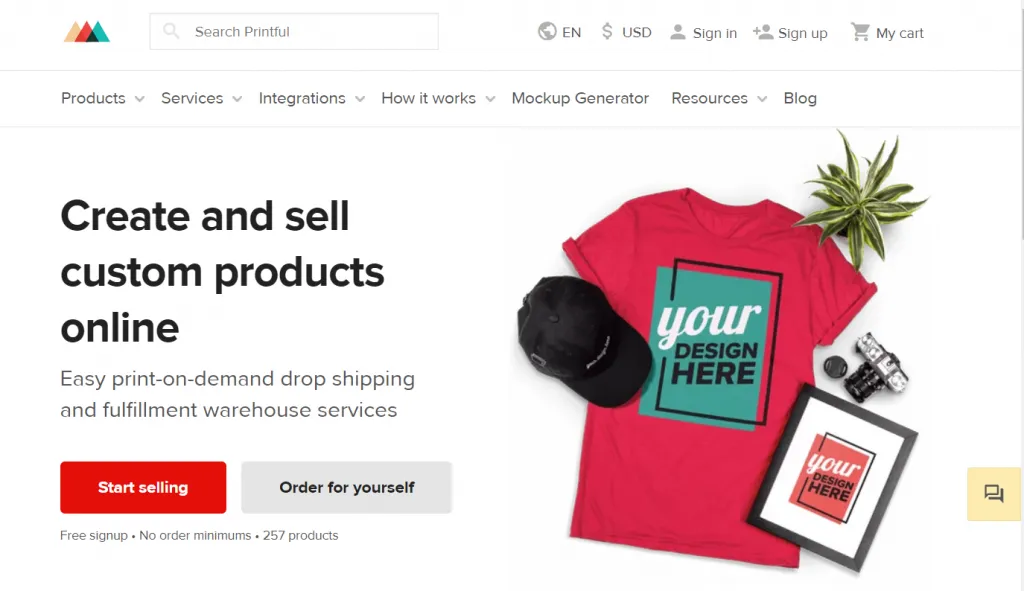Image resolution: width=1024 pixels, height=591 pixels.
Task: Open the shopping cart icon
Action: pyautogui.click(x=860, y=32)
